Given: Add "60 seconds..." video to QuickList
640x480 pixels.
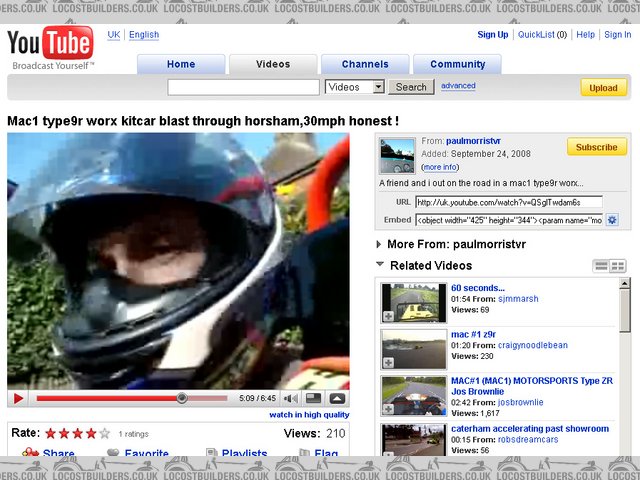Looking at the screenshot, I should pyautogui.click(x=388, y=316).
